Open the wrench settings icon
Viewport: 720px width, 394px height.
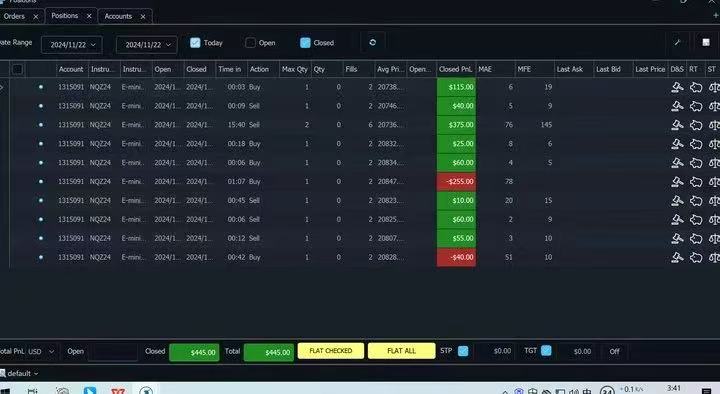click(677, 42)
